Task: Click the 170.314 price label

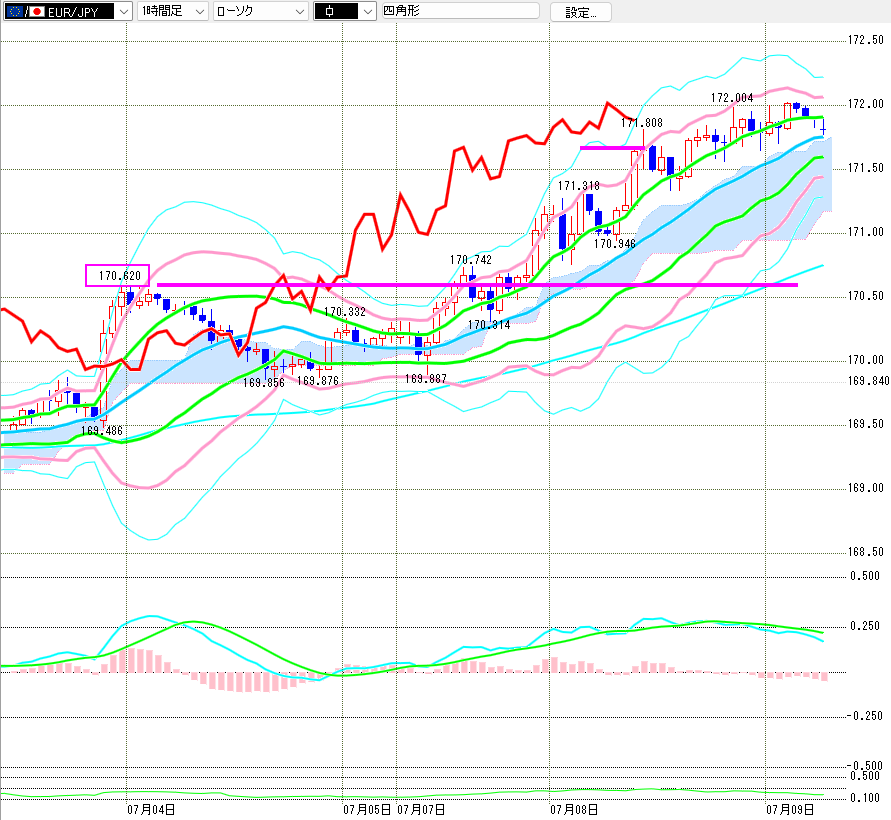Action: pyautogui.click(x=489, y=325)
